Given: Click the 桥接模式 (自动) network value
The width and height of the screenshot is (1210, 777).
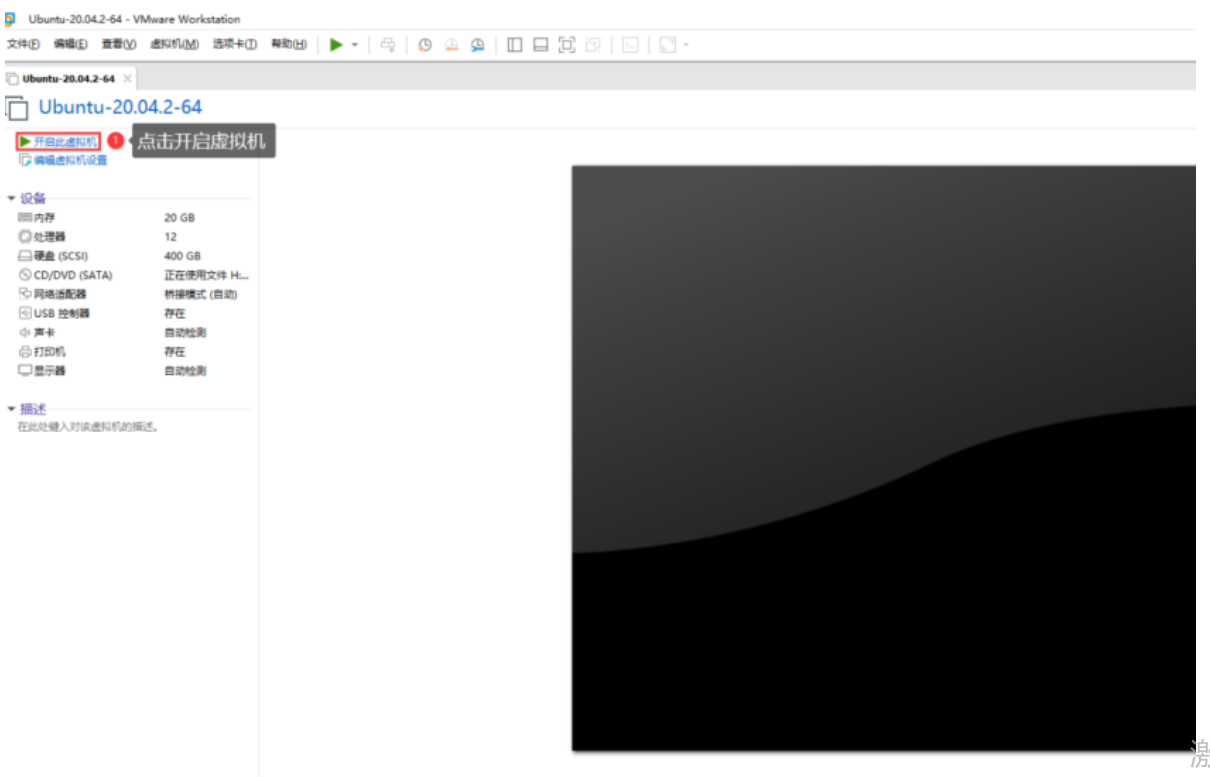Looking at the screenshot, I should (x=200, y=294).
